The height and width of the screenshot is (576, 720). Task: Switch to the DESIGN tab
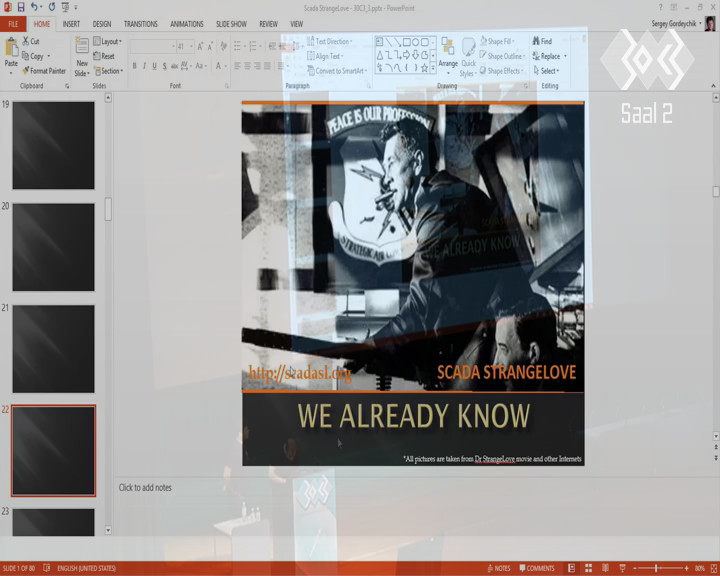click(101, 24)
